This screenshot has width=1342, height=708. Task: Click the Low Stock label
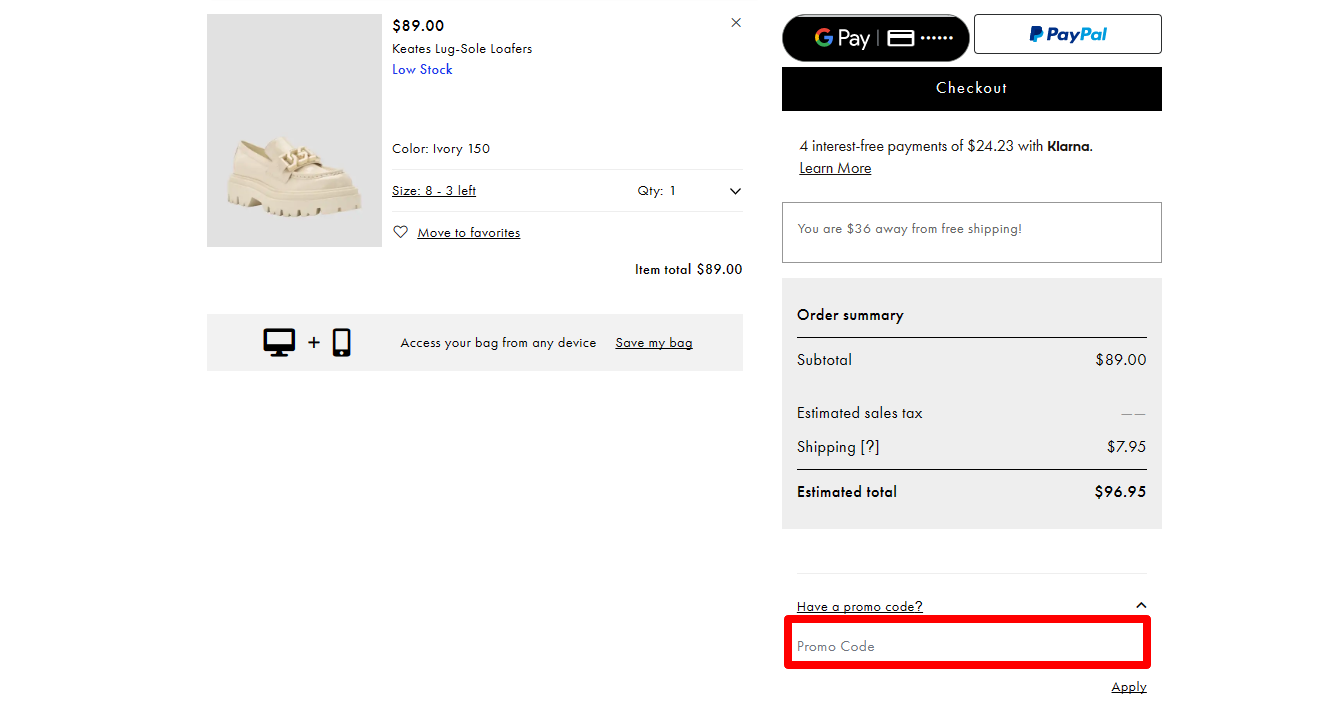coord(422,69)
